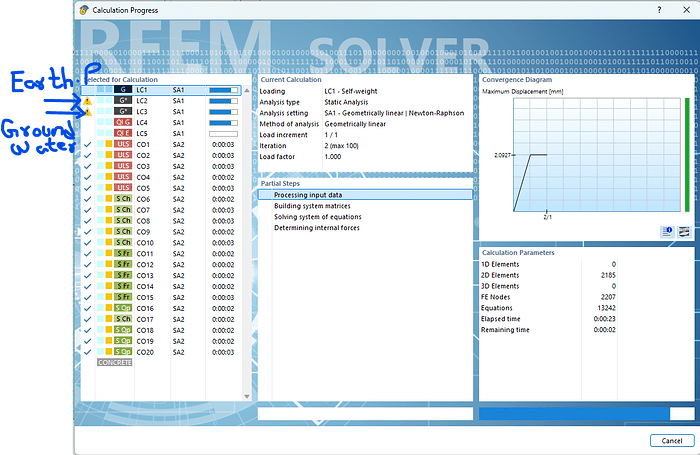Click the 'Static Analysis' analysis type value

pos(346,102)
